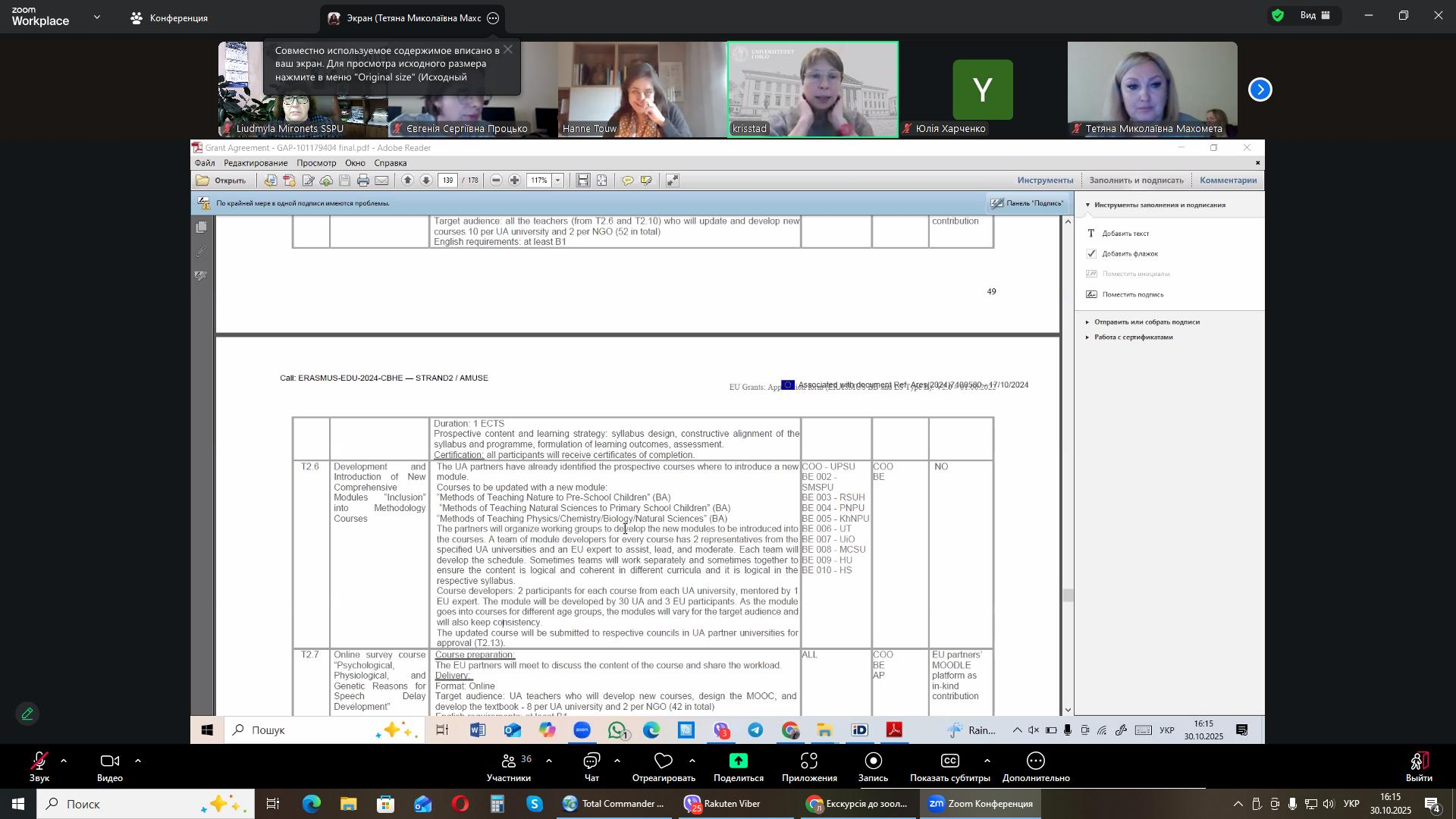Open the Вид view layout menu
1456x819 pixels.
point(1309,15)
